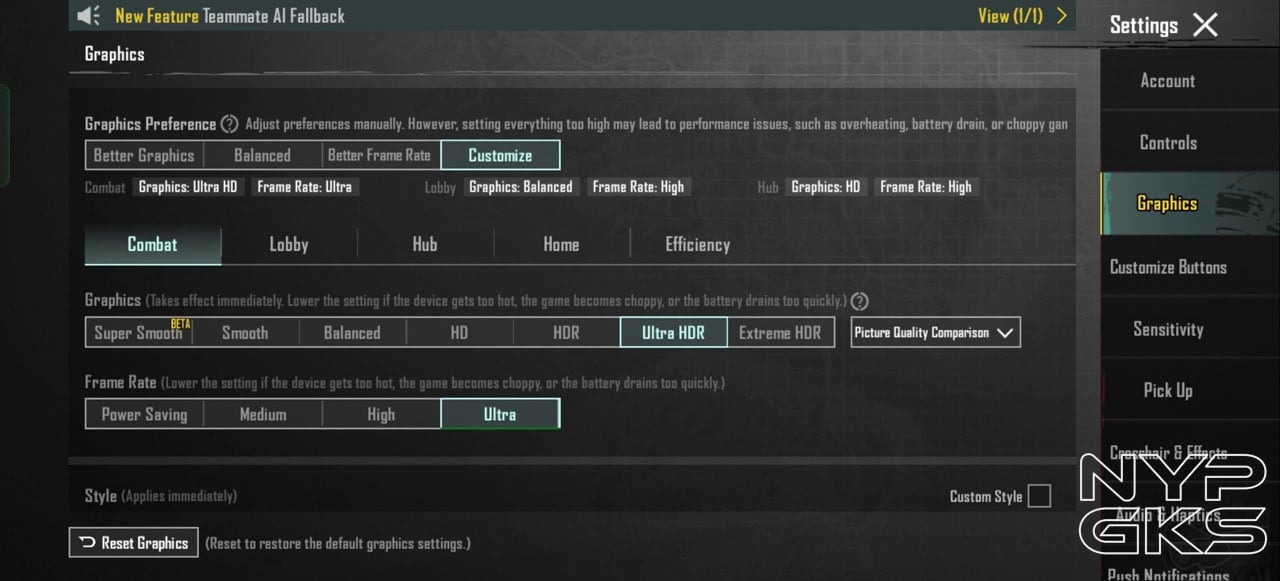
Task: Choose Better Graphics preference
Action: coord(144,155)
